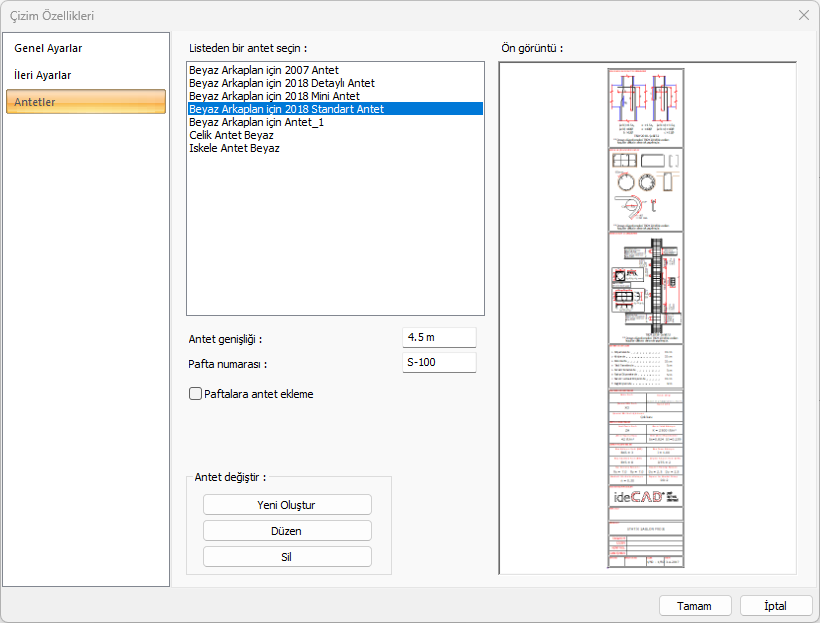Image resolution: width=820 pixels, height=623 pixels.
Task: Select Celik Antet Beyaz from list
Action: coord(231,135)
